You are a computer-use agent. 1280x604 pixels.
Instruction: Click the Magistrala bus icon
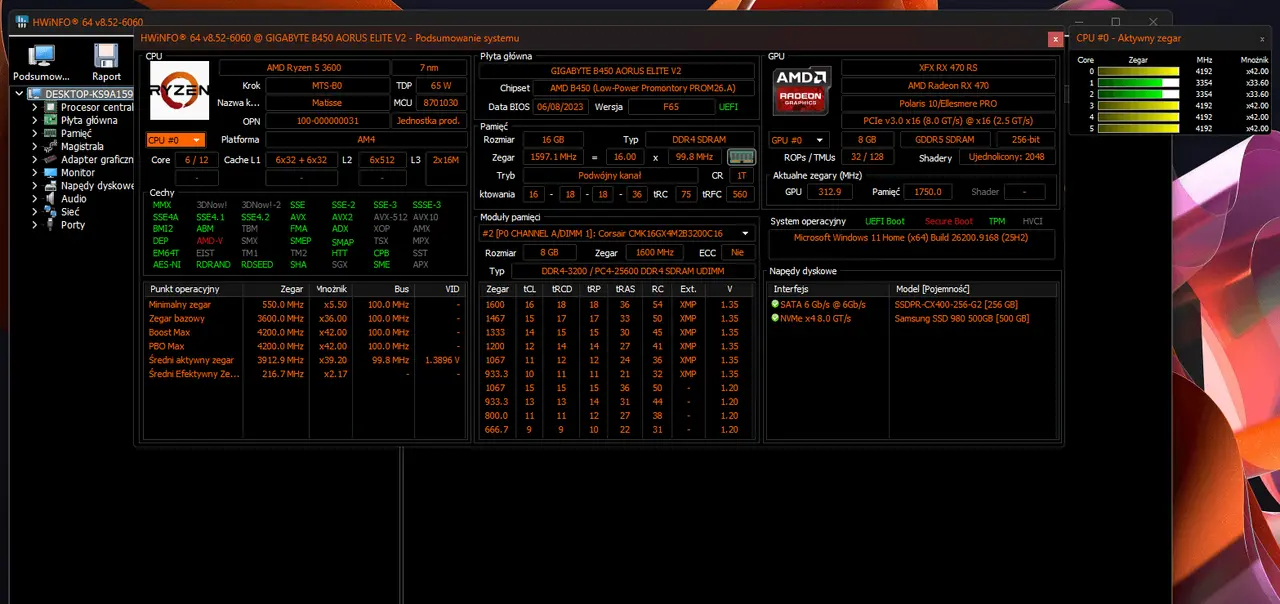click(52, 146)
